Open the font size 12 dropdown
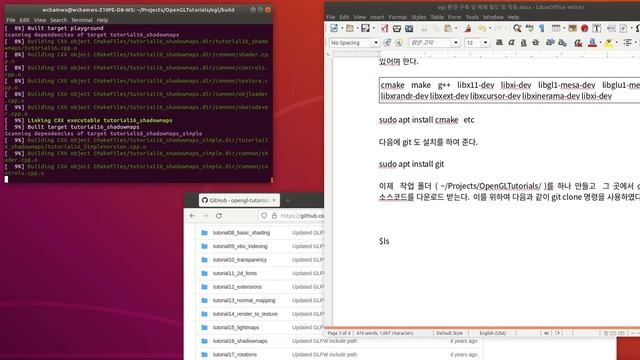This screenshot has height=360, width=640. pyautogui.click(x=485, y=42)
